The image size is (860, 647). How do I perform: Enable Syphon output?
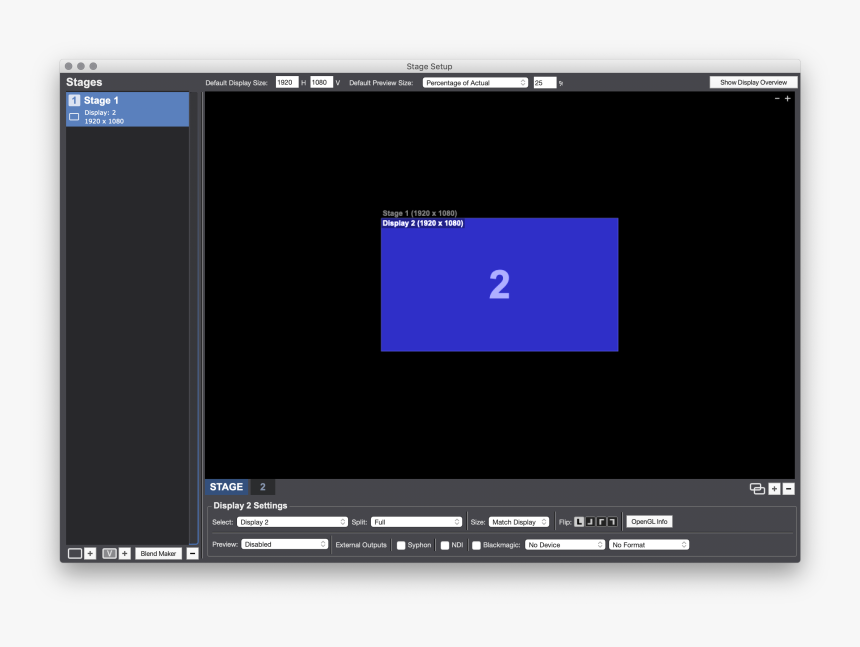[400, 544]
